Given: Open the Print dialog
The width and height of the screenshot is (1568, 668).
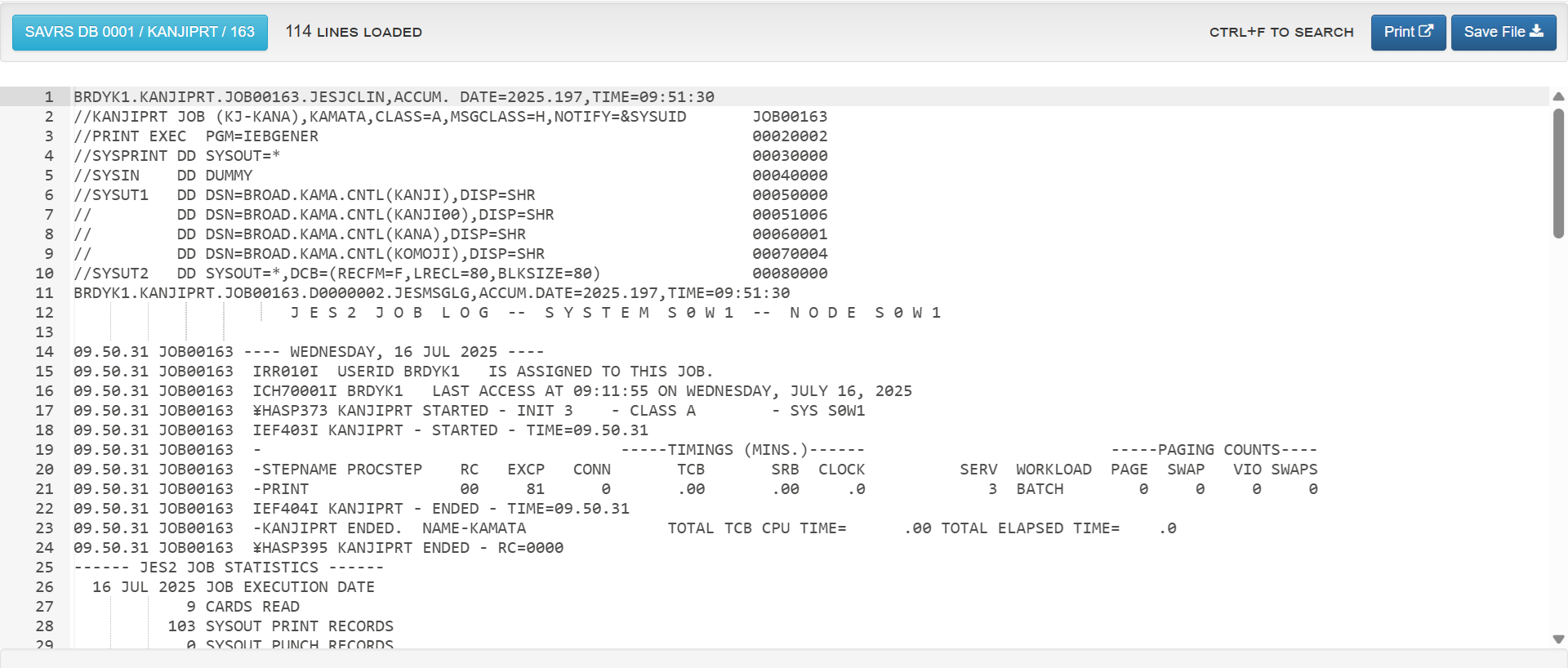Looking at the screenshot, I should (1407, 32).
